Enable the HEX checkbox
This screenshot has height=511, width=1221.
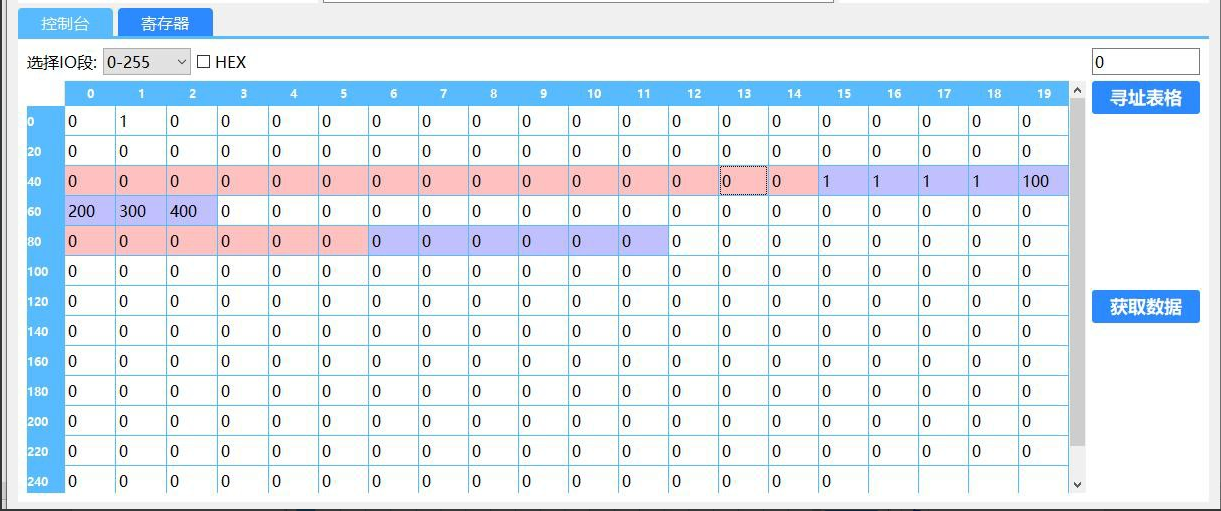pos(204,62)
